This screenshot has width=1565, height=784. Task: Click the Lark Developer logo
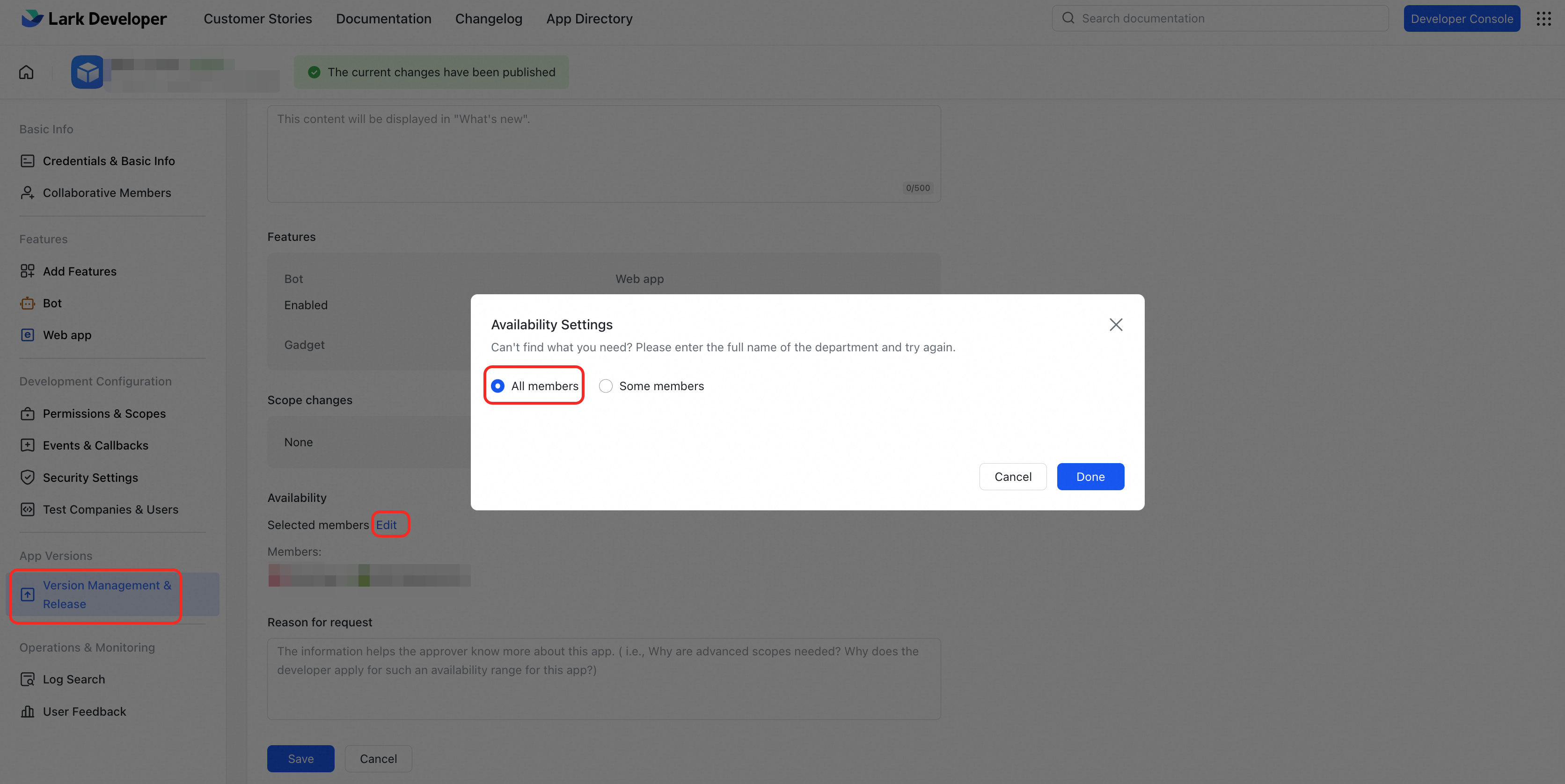click(x=94, y=19)
